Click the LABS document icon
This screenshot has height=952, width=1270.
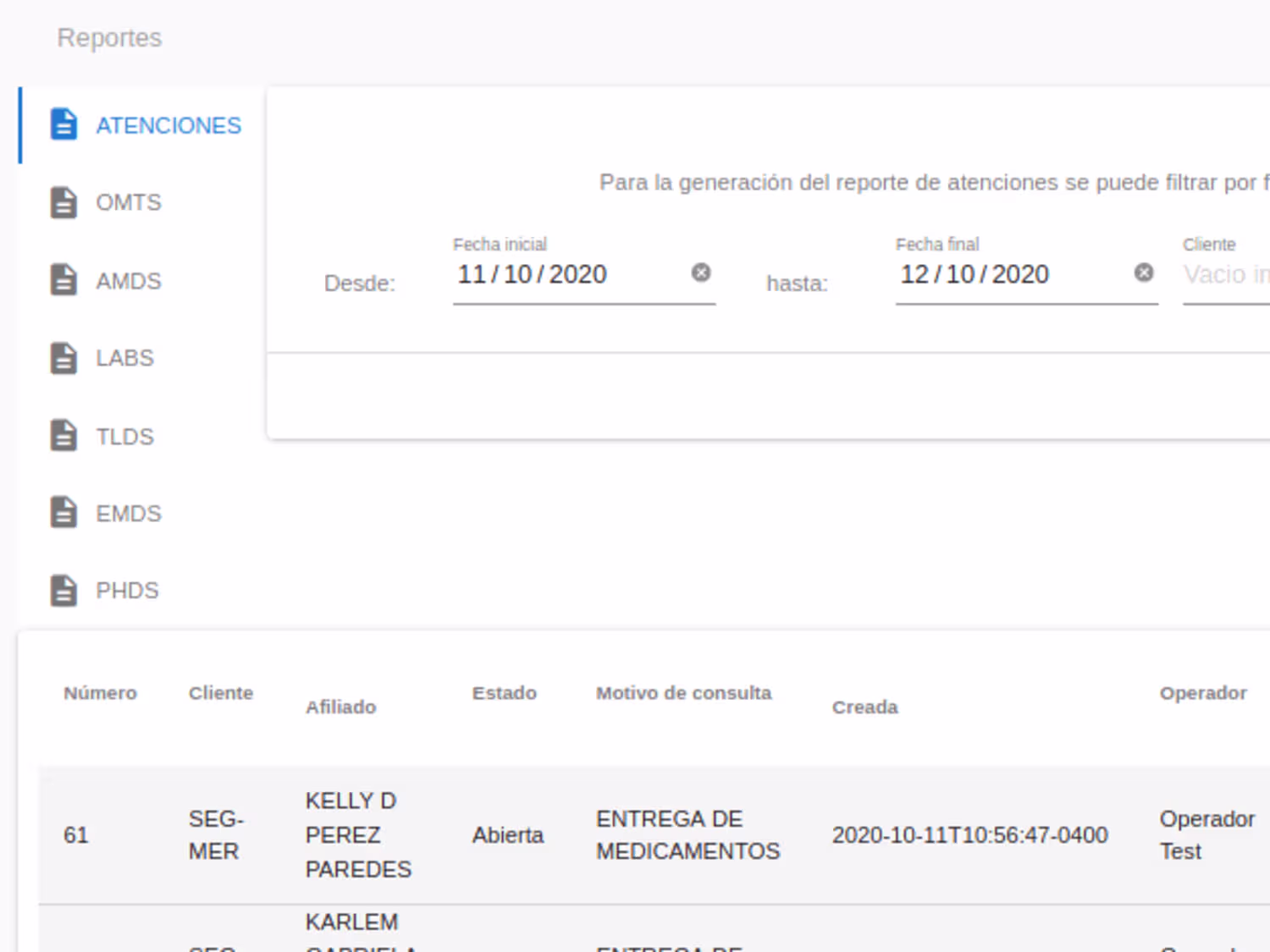(63, 358)
